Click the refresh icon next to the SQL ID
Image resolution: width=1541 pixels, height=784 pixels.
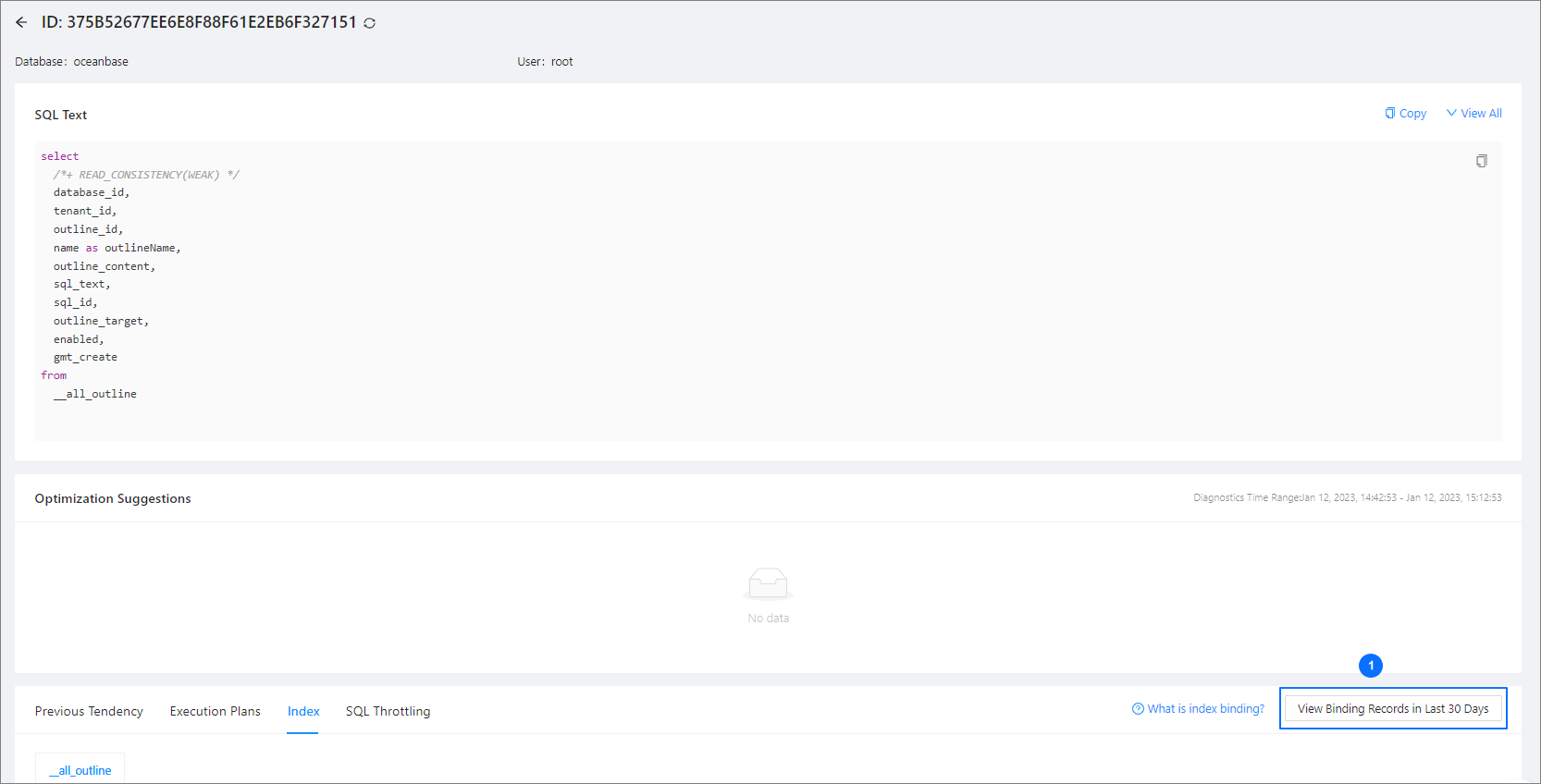pos(370,23)
